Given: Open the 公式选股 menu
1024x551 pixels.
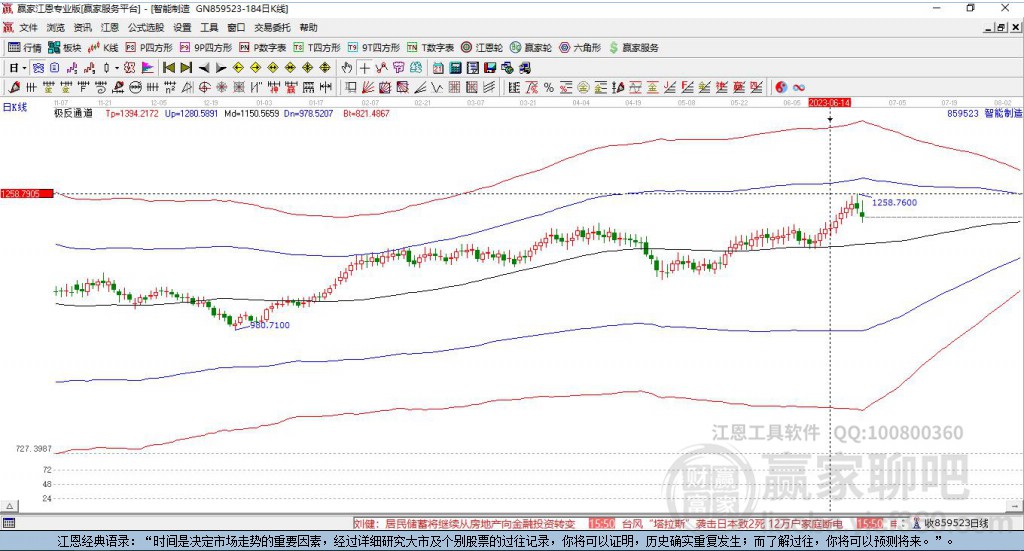Looking at the screenshot, I should [146, 27].
